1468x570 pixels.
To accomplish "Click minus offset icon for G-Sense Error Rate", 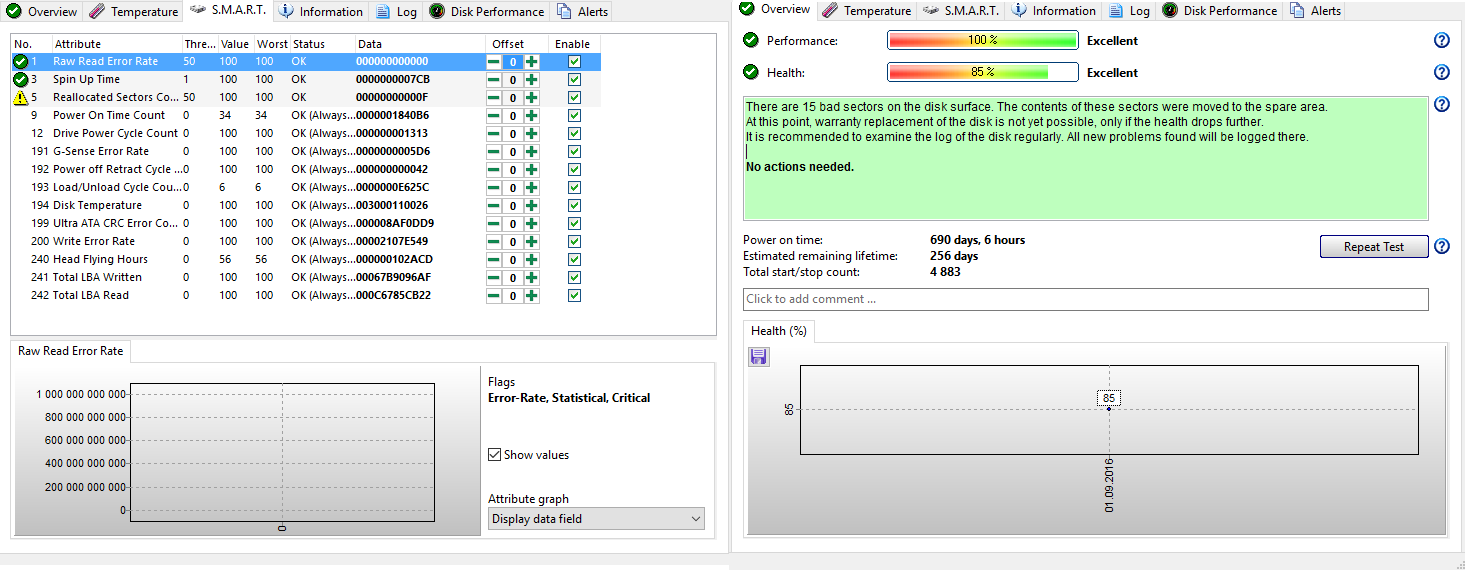I will click(x=494, y=152).
